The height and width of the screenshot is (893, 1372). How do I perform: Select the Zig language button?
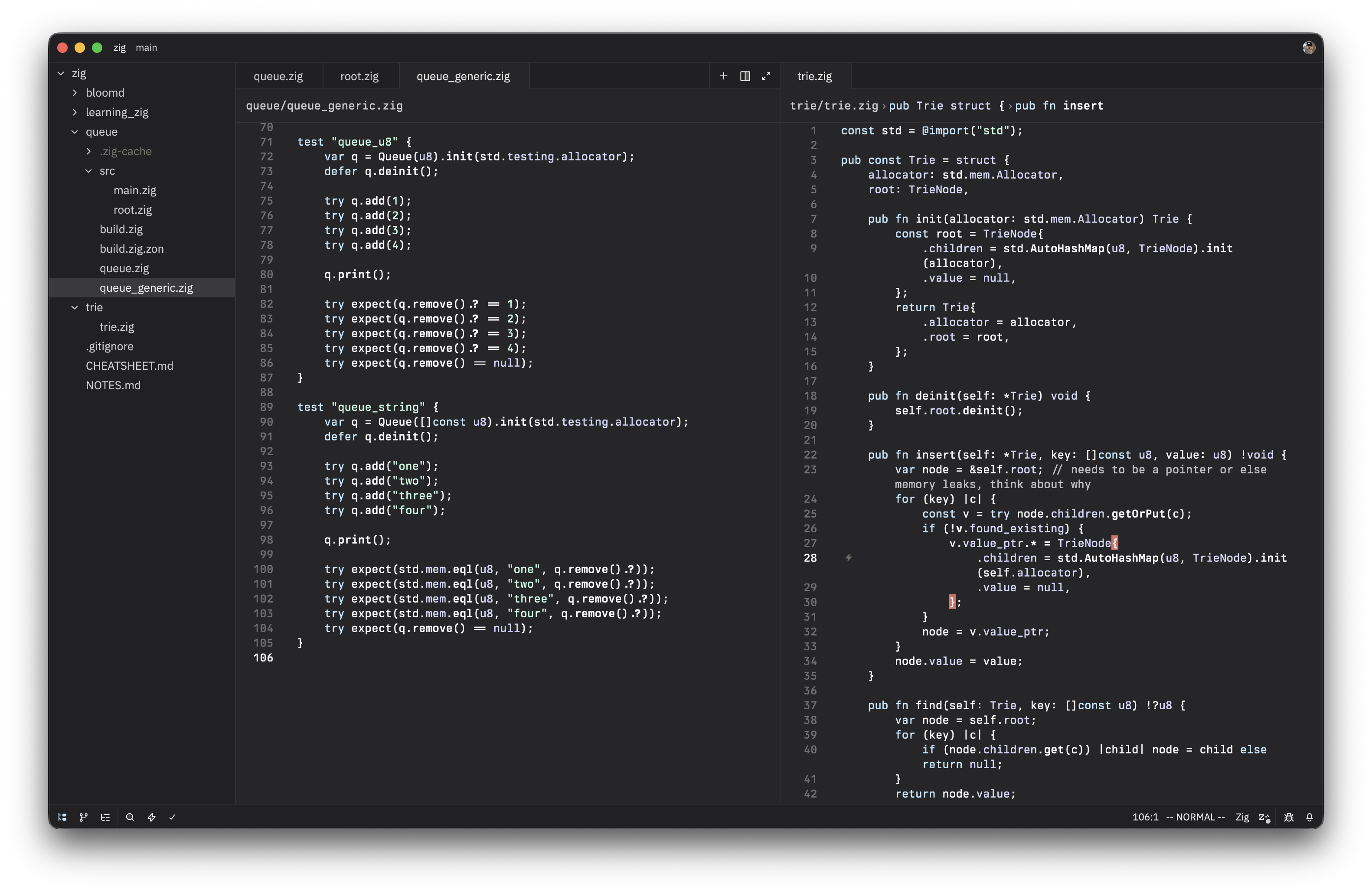(1242, 817)
